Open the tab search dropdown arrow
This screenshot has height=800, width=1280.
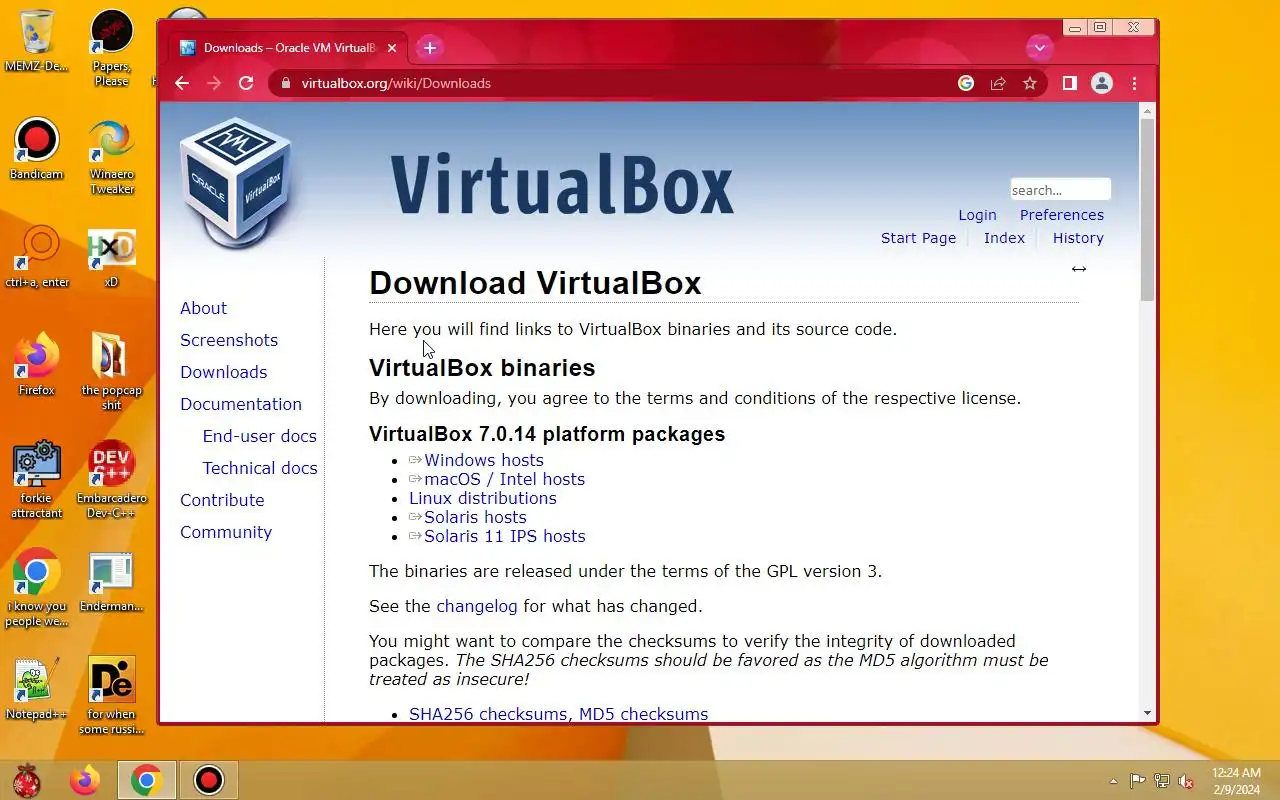1039,47
